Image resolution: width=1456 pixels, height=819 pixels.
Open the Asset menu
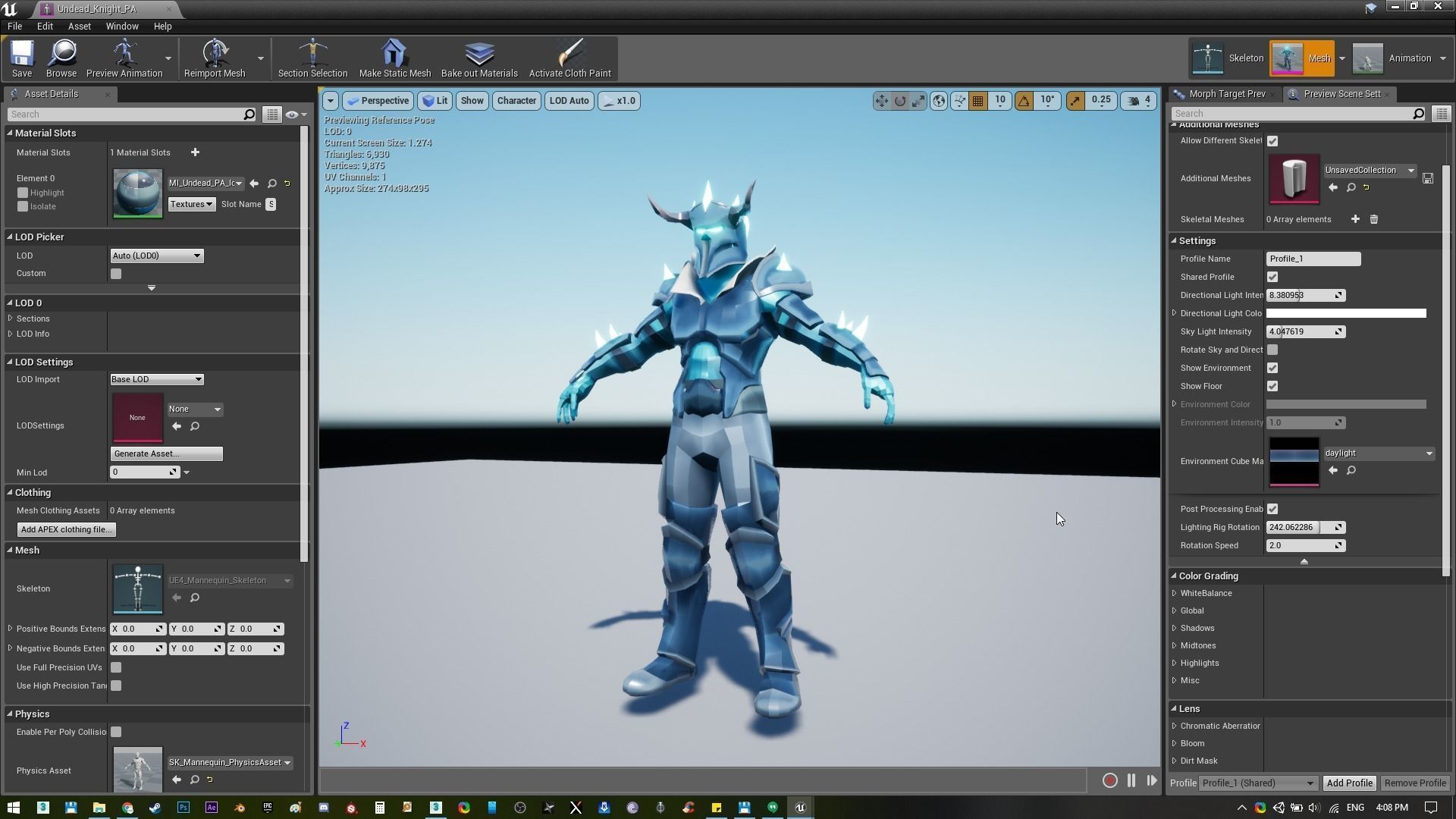pyautogui.click(x=79, y=26)
